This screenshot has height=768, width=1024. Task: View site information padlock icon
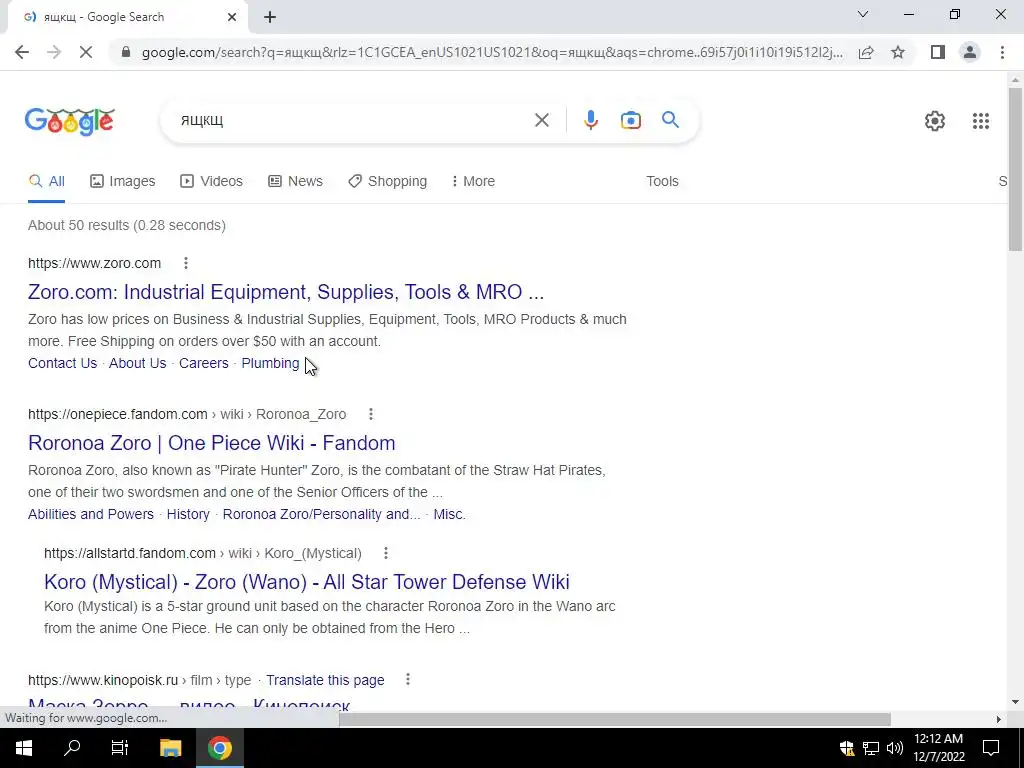[126, 52]
